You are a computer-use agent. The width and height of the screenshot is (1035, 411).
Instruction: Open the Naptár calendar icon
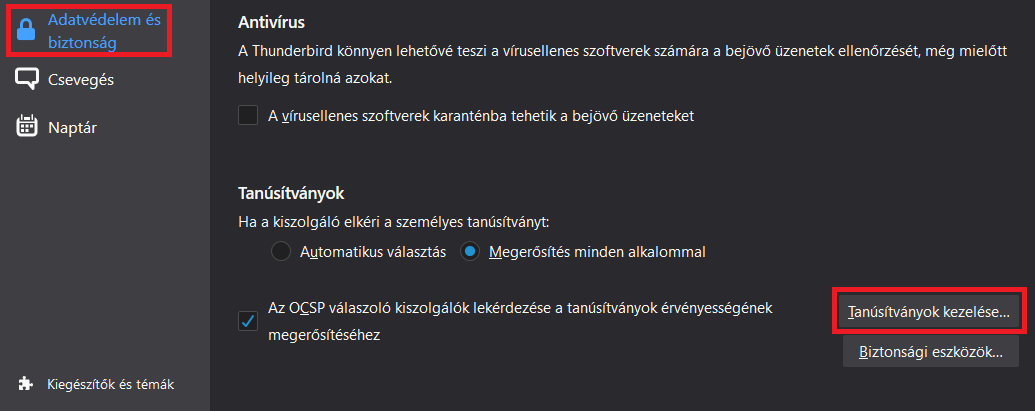[26, 127]
